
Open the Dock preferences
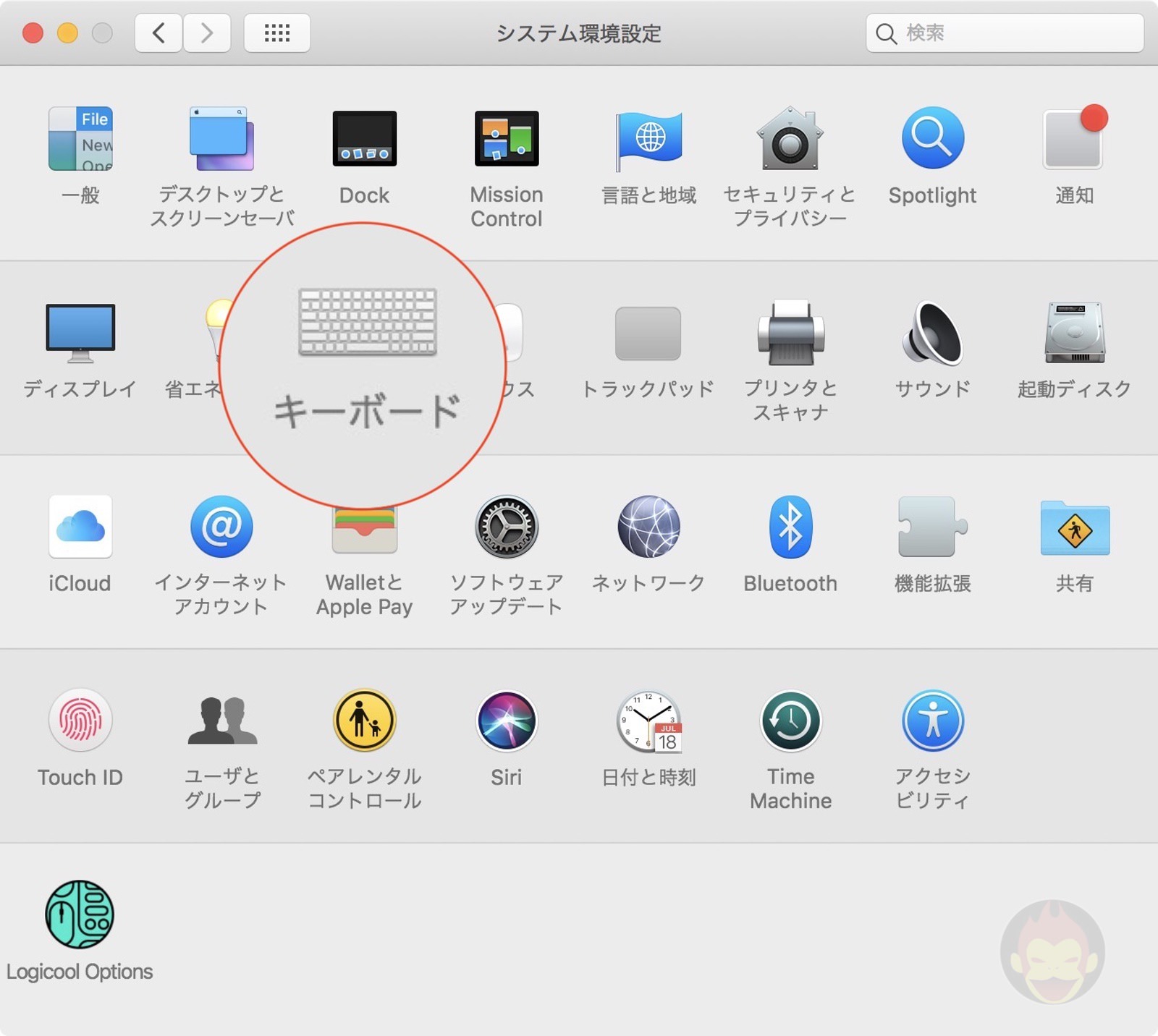point(364,139)
